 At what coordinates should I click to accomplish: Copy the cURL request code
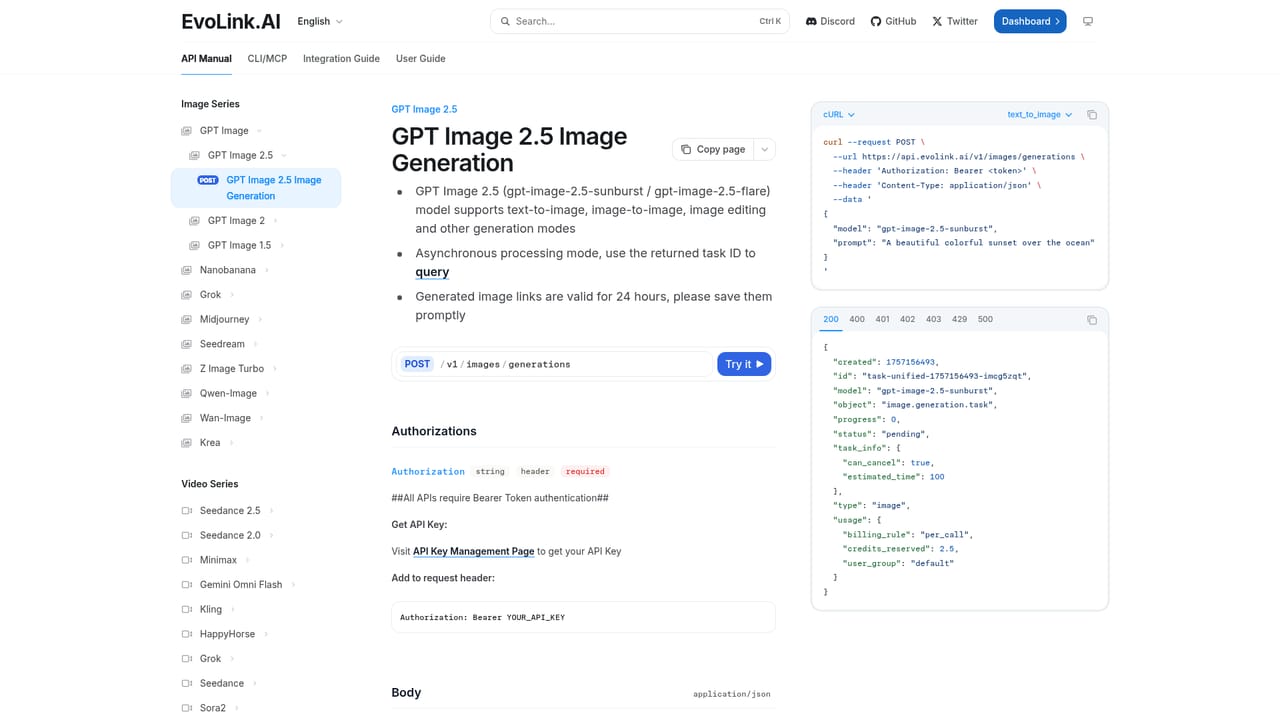pyautogui.click(x=1092, y=115)
